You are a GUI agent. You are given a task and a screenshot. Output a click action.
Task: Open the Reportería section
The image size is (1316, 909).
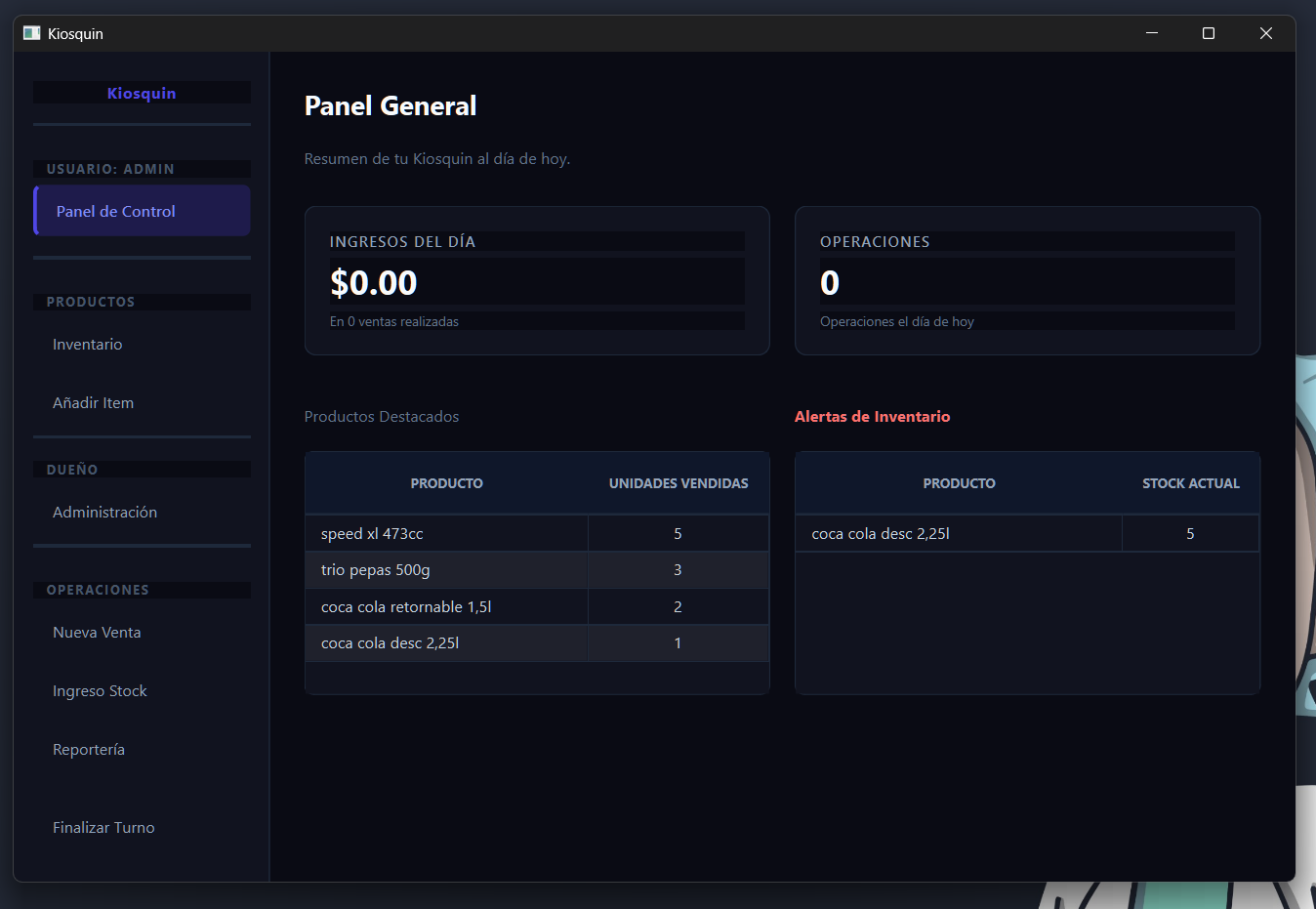(89, 749)
